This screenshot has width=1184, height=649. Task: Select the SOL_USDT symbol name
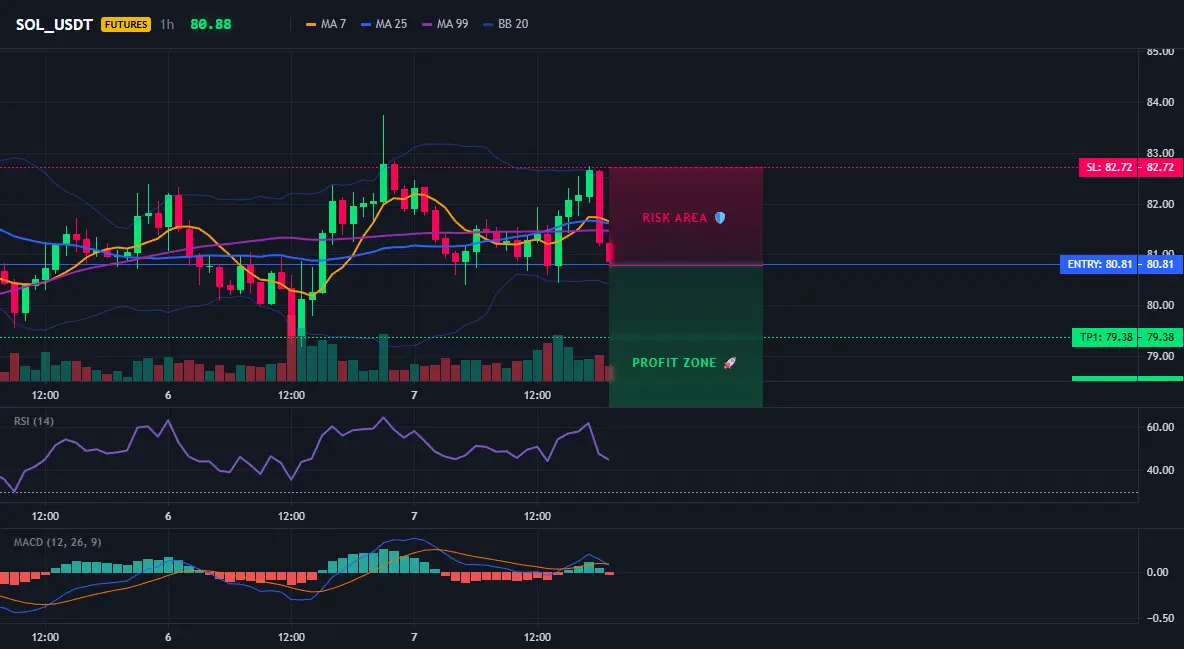54,24
